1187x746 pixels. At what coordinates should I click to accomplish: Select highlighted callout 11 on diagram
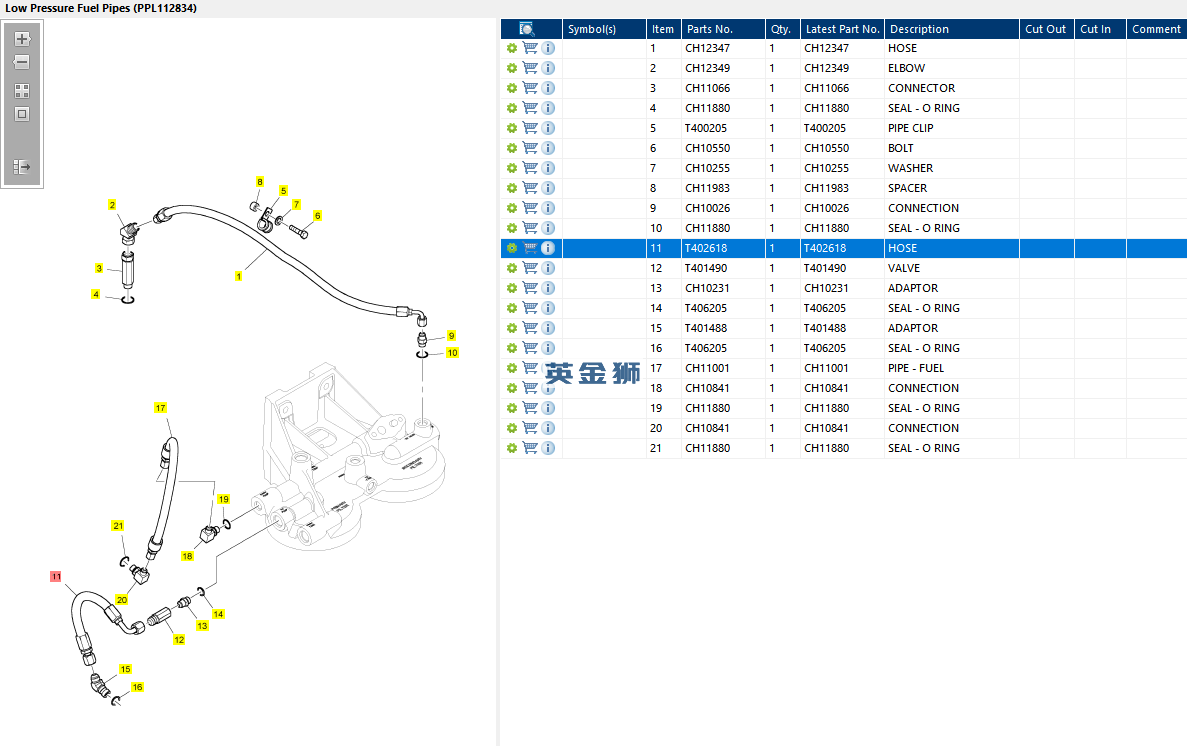click(56, 577)
